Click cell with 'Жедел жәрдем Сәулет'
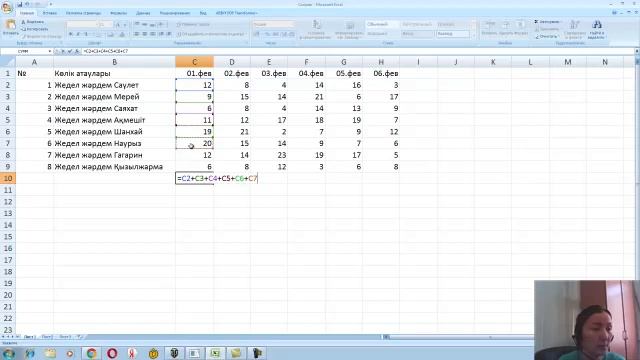This screenshot has height=360, width=640. (x=114, y=85)
